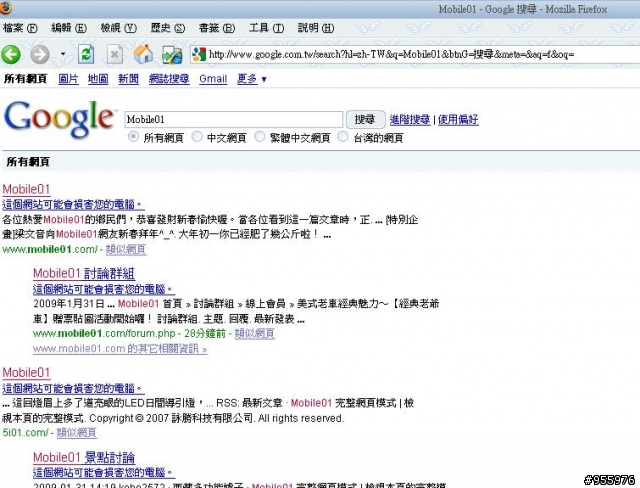Click the malware warning under first Mobile01 result
The width and height of the screenshot is (640, 488).
(x=73, y=204)
